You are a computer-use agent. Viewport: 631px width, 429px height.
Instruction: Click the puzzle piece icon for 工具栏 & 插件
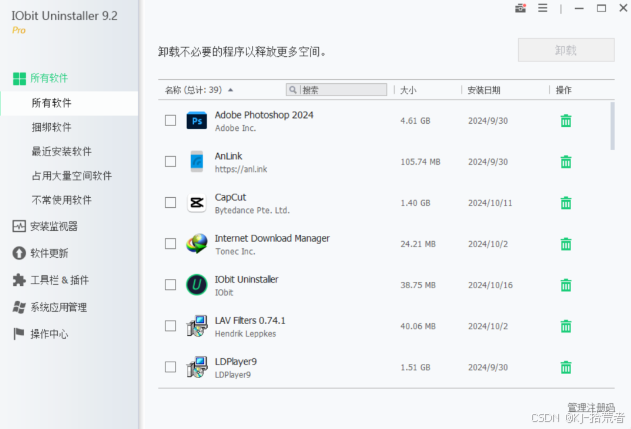pyautogui.click(x=19, y=280)
